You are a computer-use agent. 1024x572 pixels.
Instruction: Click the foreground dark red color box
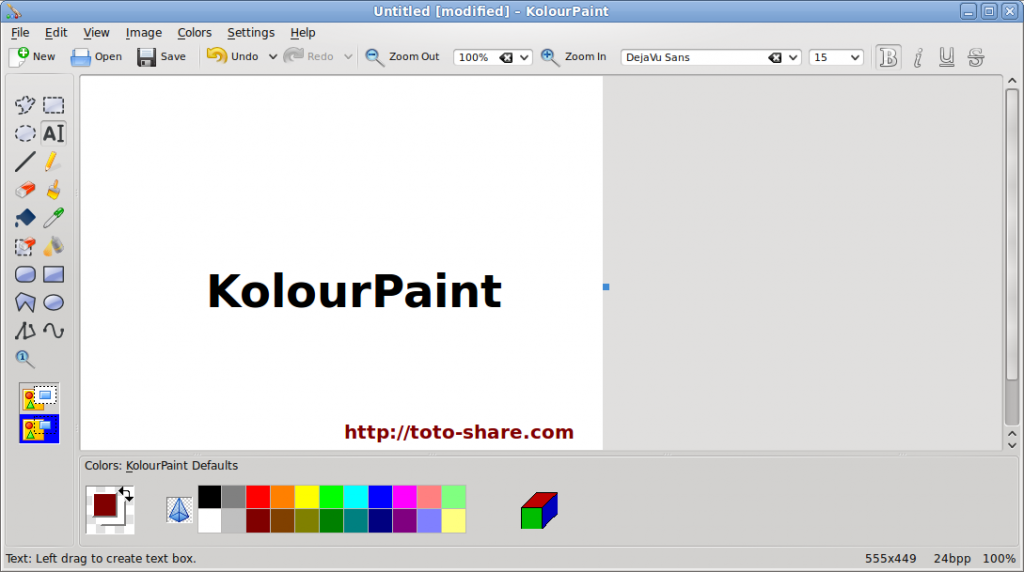point(104,505)
